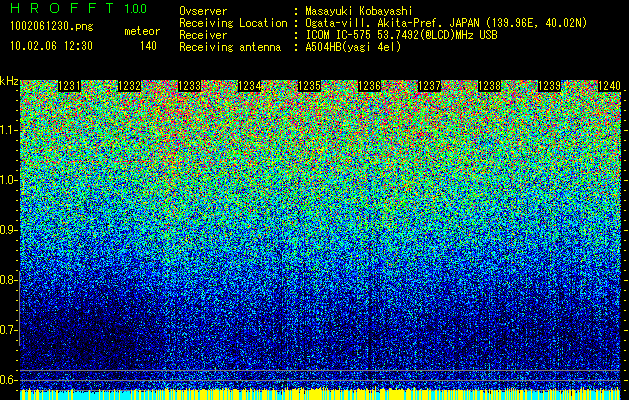
Task: Click the Ovserver label
Action: pyautogui.click(x=203, y=12)
